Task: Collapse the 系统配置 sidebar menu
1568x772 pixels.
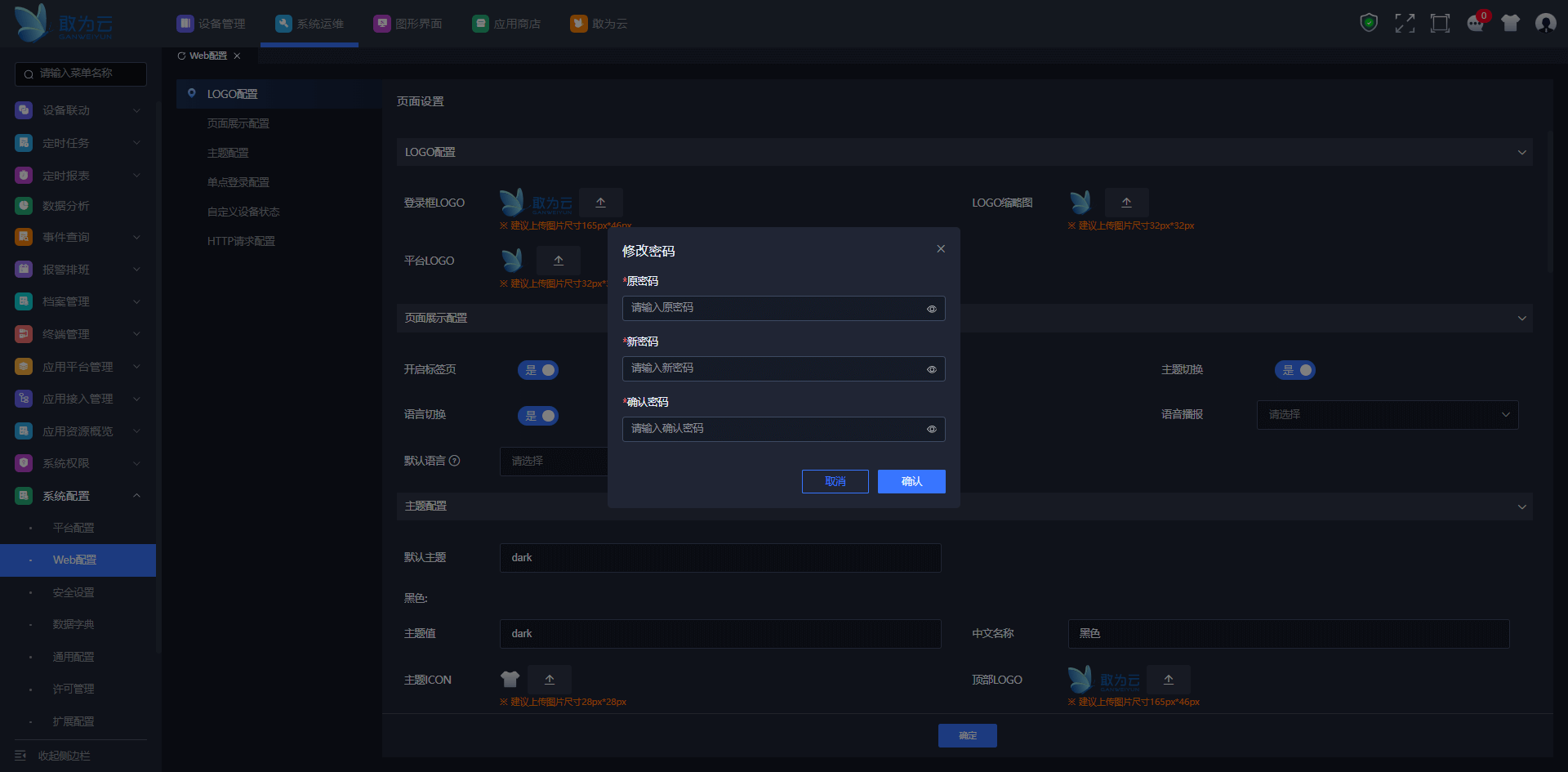Action: point(136,496)
